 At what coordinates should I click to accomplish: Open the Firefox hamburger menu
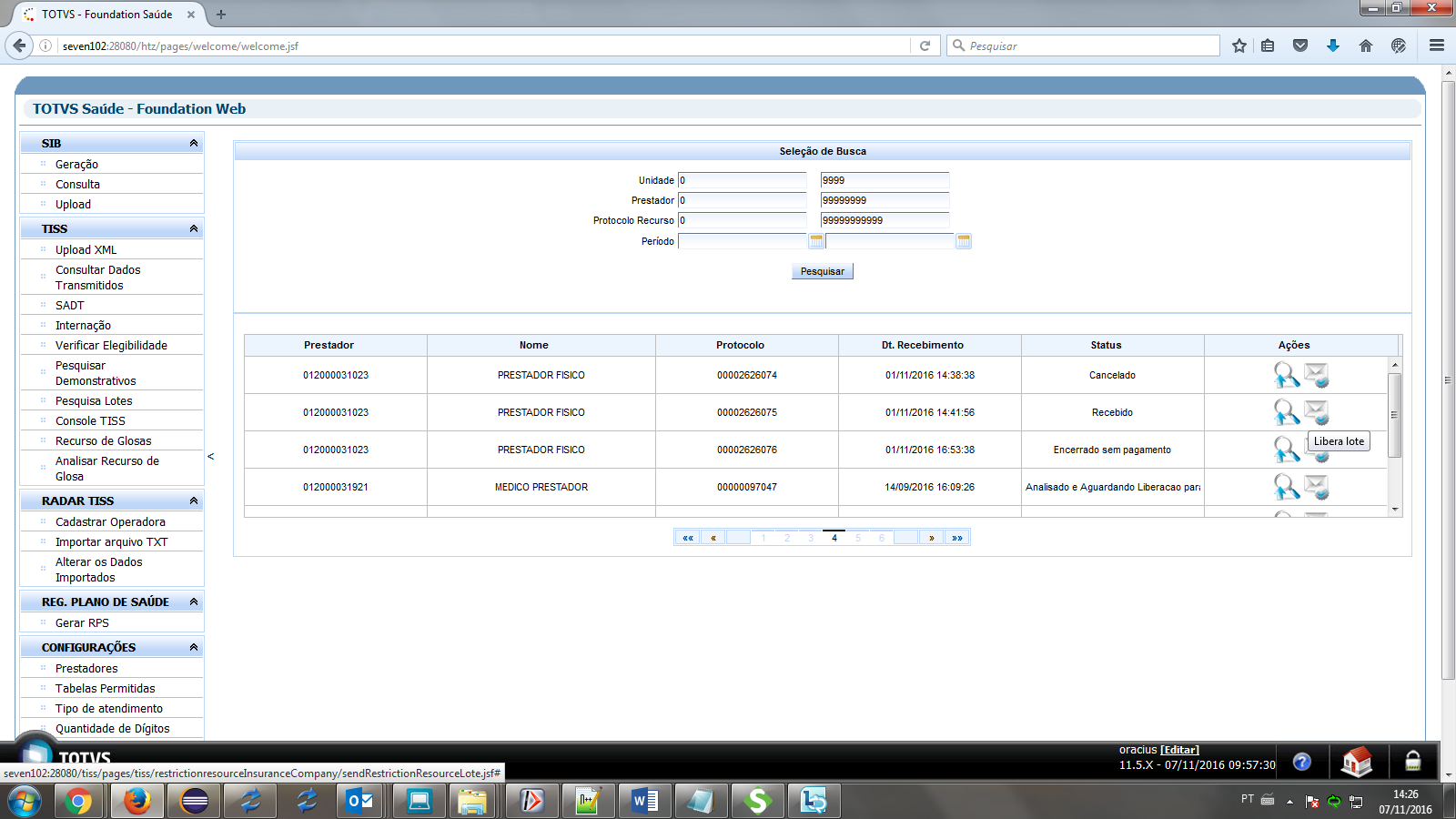click(x=1437, y=45)
